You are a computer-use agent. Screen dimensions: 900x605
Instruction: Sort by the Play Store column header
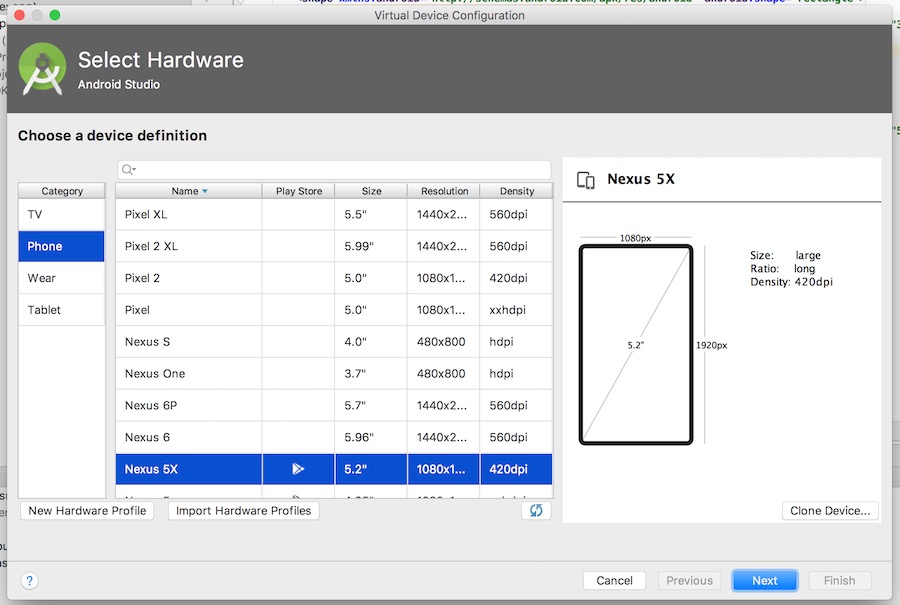click(x=298, y=191)
